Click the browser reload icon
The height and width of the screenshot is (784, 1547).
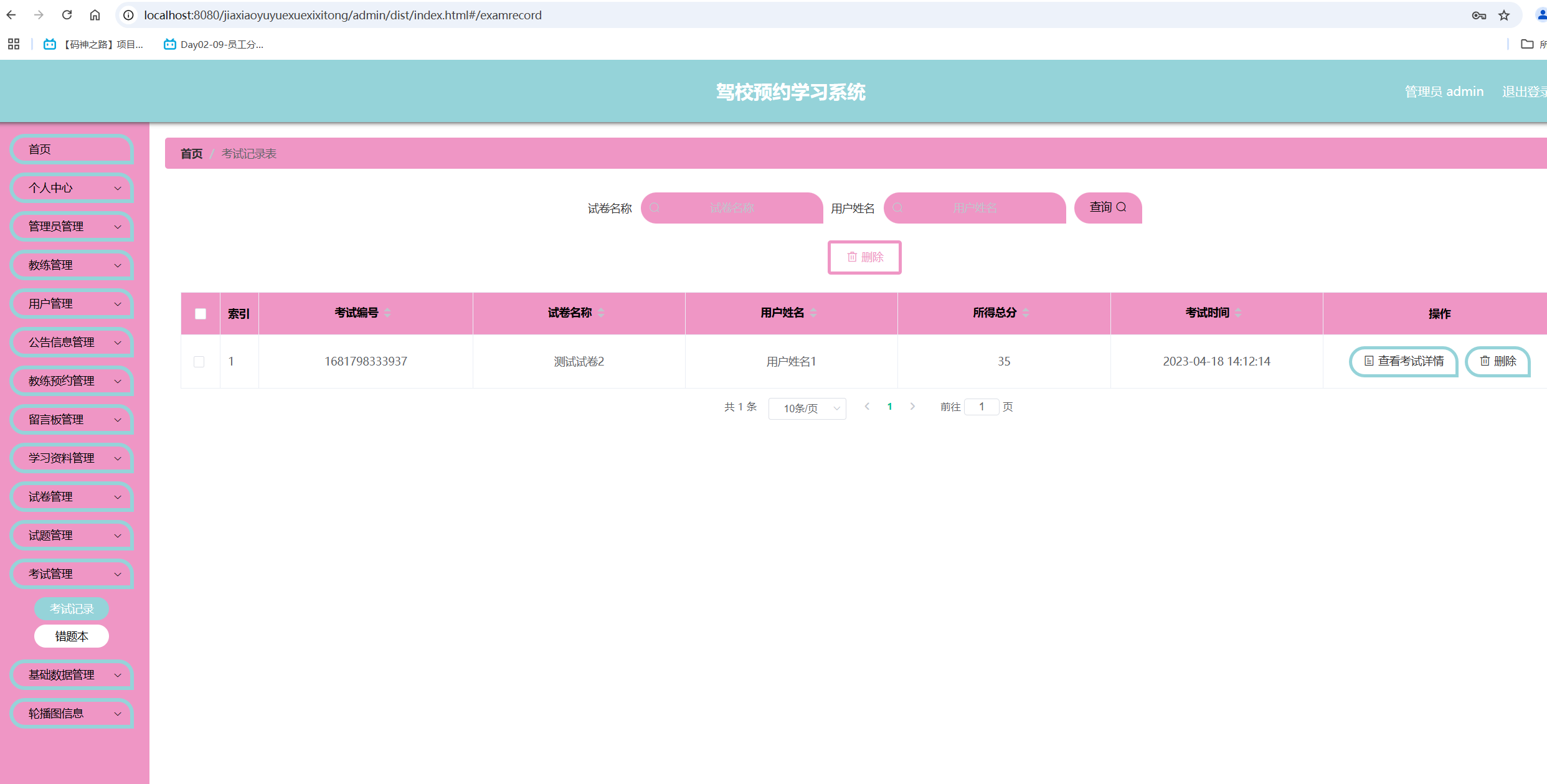(x=67, y=15)
